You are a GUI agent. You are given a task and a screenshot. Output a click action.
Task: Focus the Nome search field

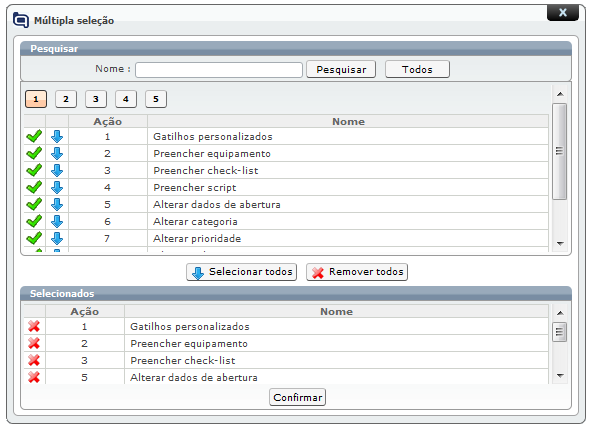point(219,70)
